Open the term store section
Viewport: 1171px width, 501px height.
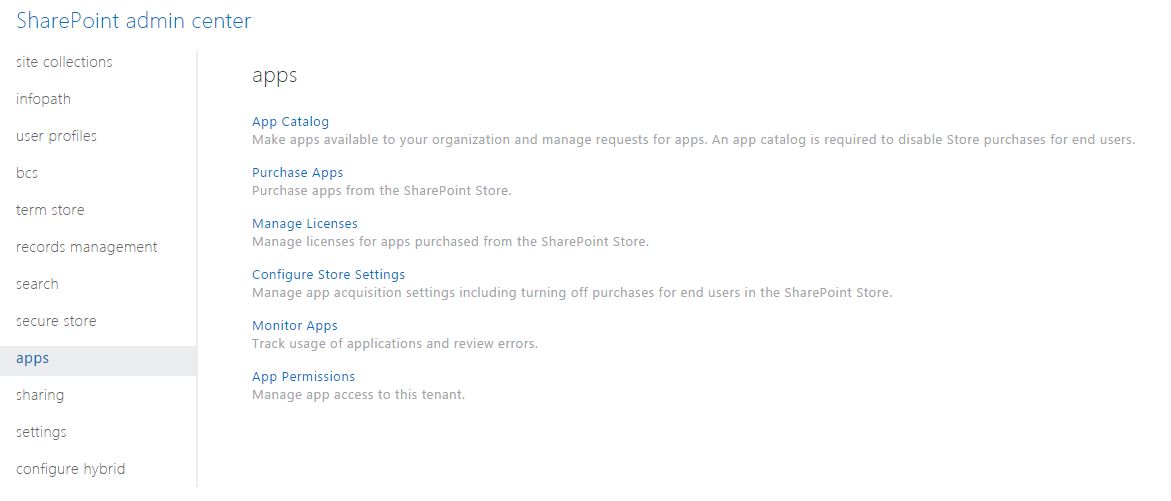(50, 210)
